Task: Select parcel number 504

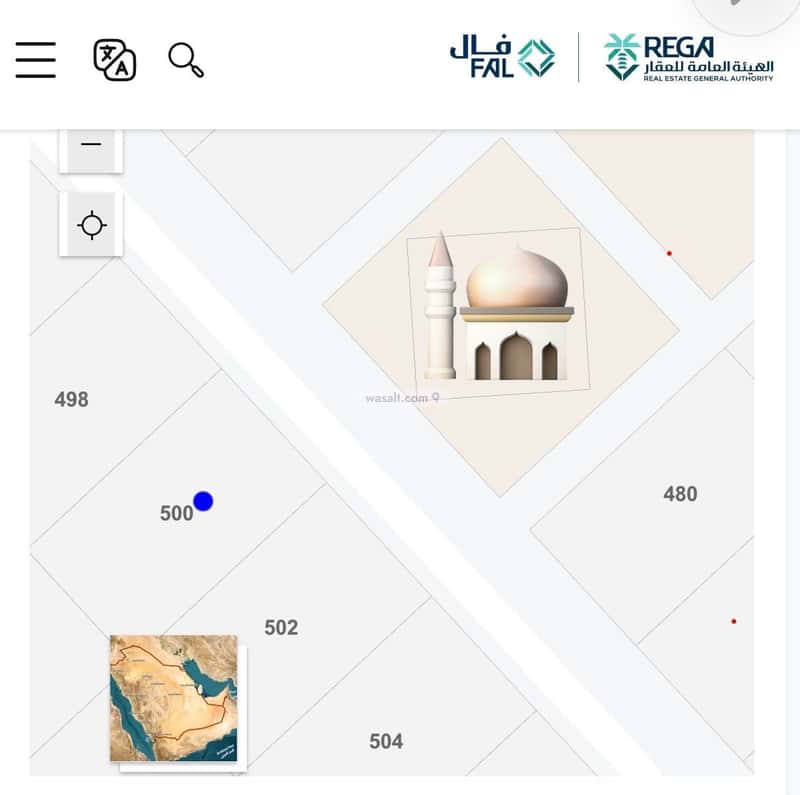Action: coord(386,741)
